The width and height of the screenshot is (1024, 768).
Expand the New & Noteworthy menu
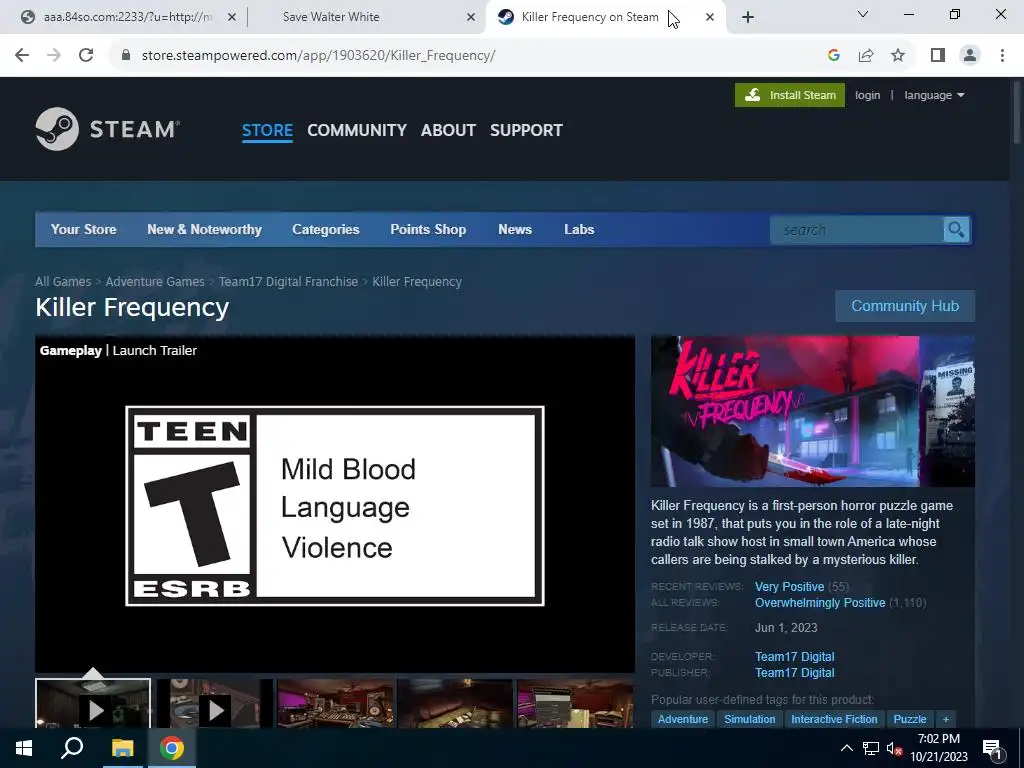(x=204, y=229)
